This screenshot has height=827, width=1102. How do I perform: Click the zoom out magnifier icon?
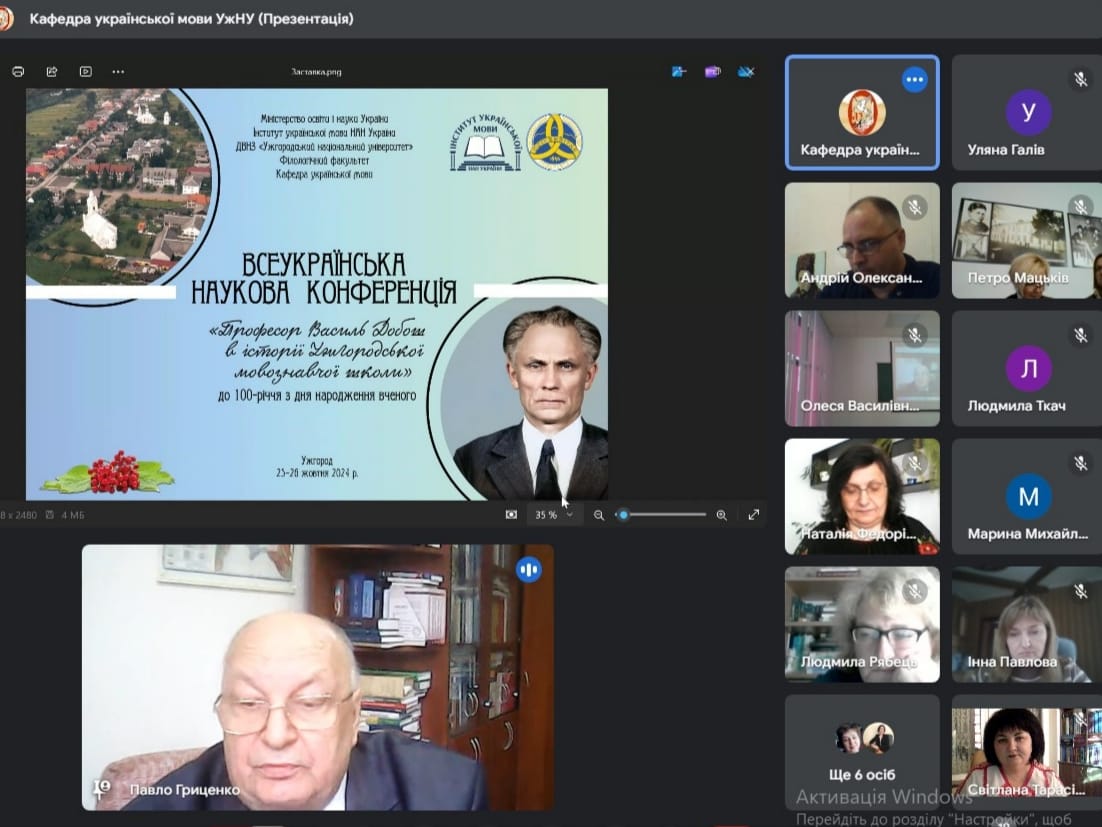(x=599, y=515)
